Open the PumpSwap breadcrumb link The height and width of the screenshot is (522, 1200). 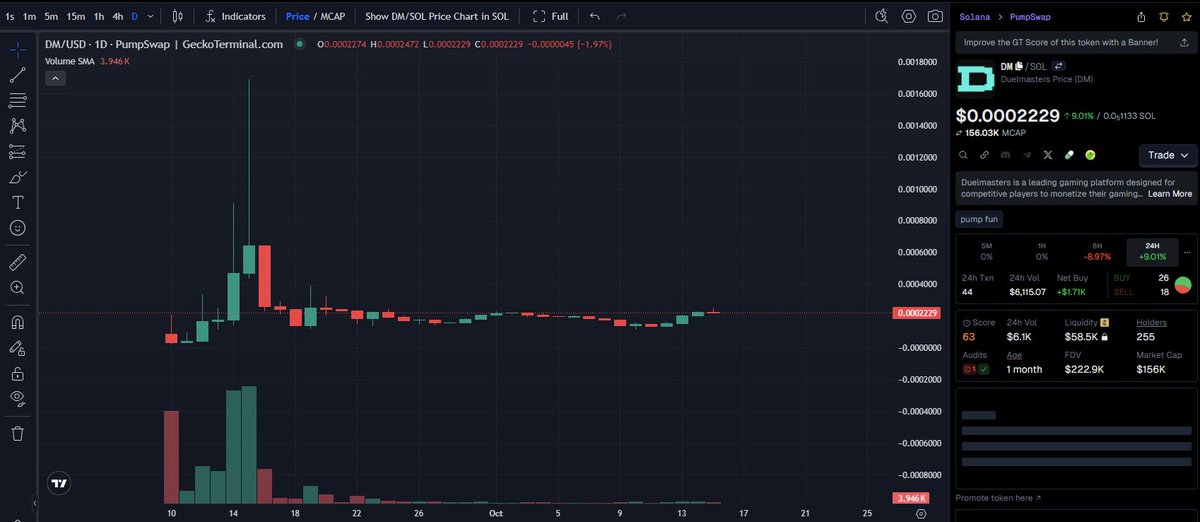coord(1029,17)
